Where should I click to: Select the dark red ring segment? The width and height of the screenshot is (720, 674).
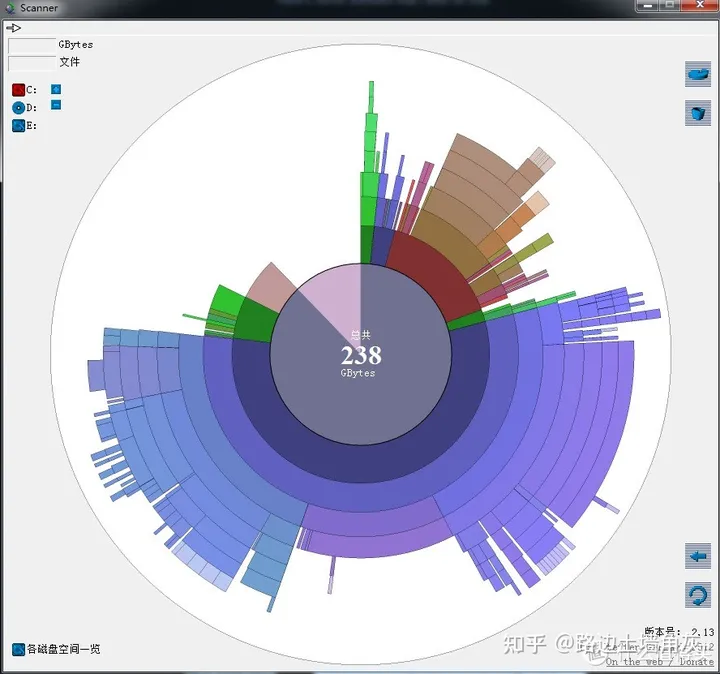[x=432, y=273]
